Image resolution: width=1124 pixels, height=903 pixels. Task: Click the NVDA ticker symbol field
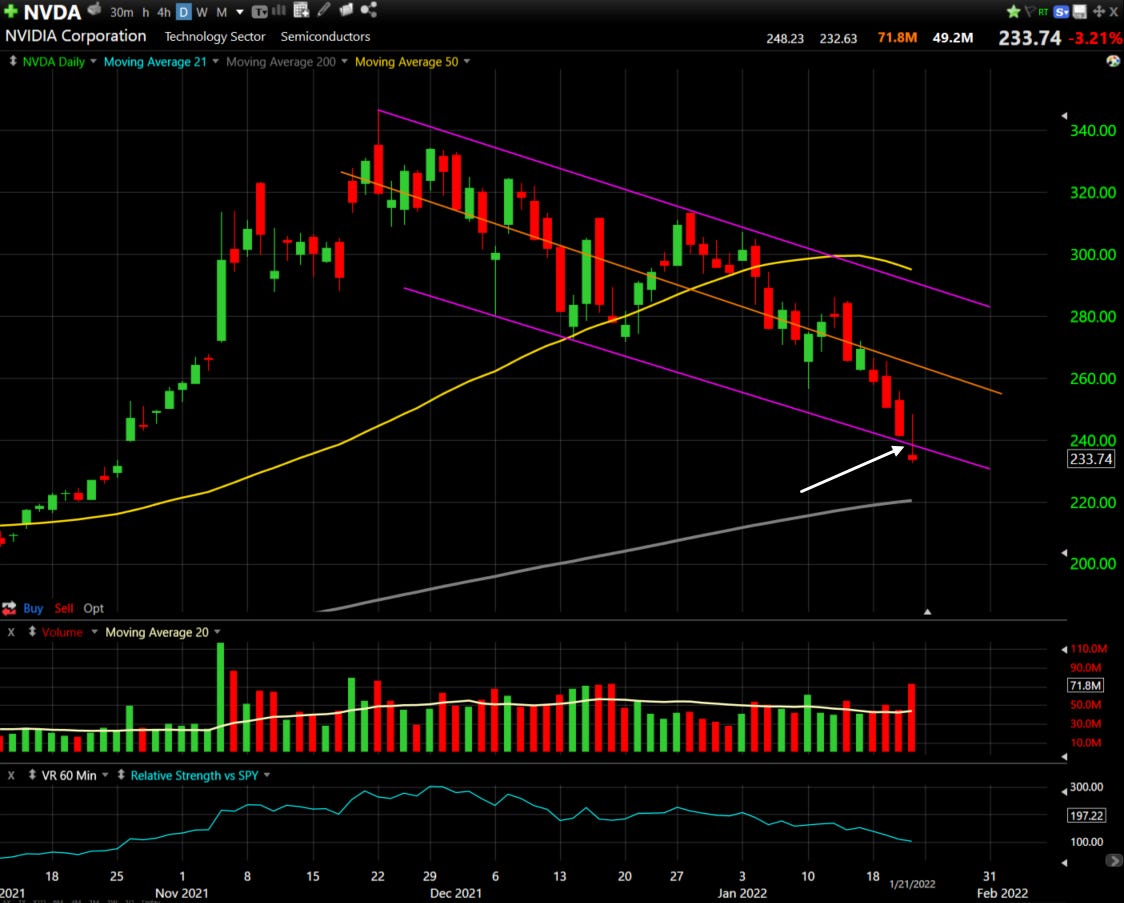coord(52,12)
